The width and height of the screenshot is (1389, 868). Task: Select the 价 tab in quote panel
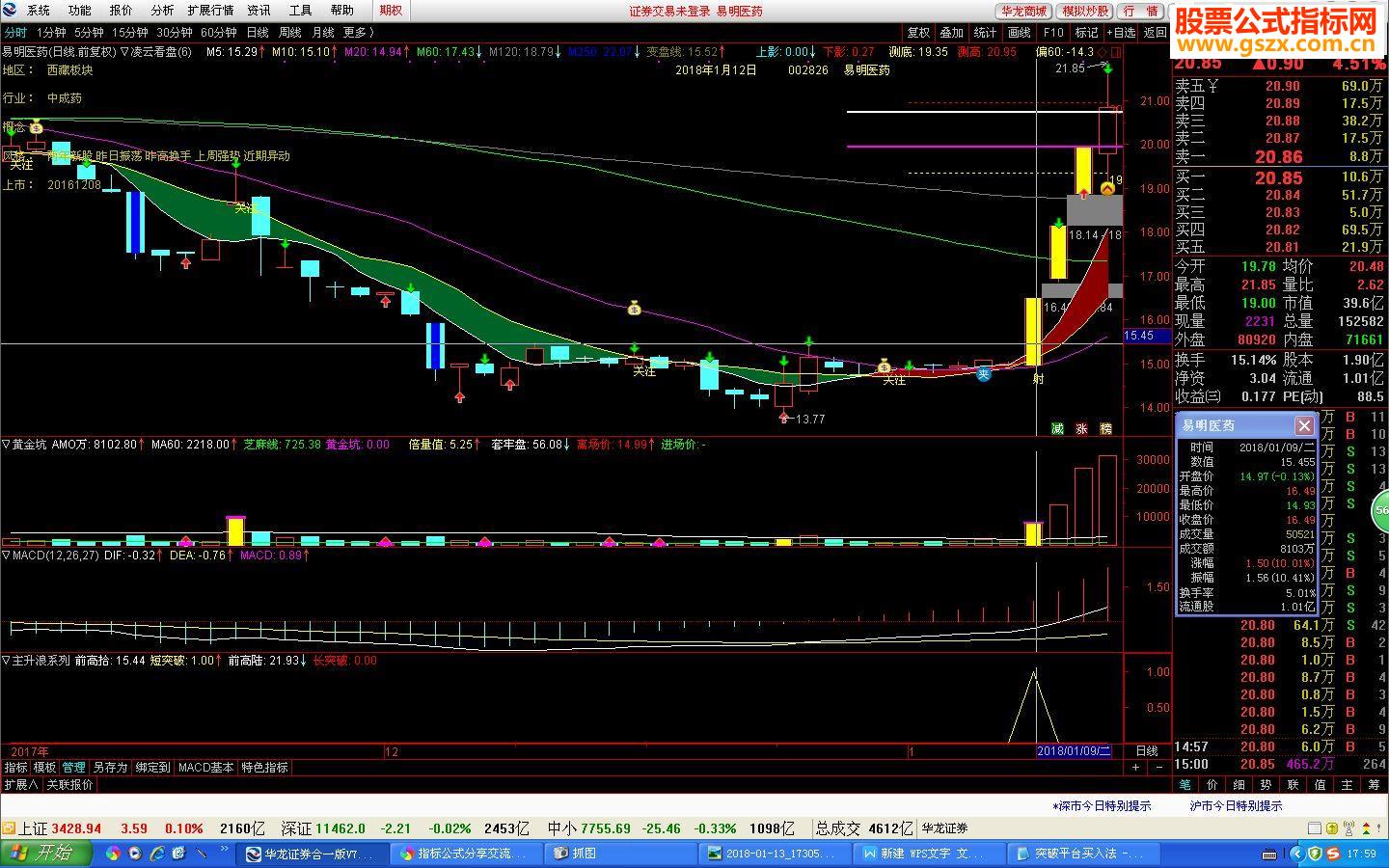point(1212,785)
